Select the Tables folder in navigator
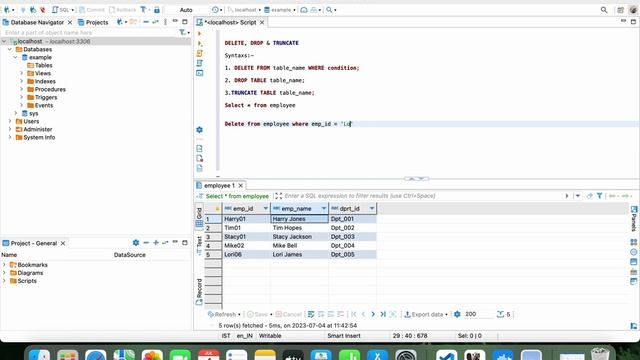This screenshot has width=640, height=360. (x=40, y=65)
